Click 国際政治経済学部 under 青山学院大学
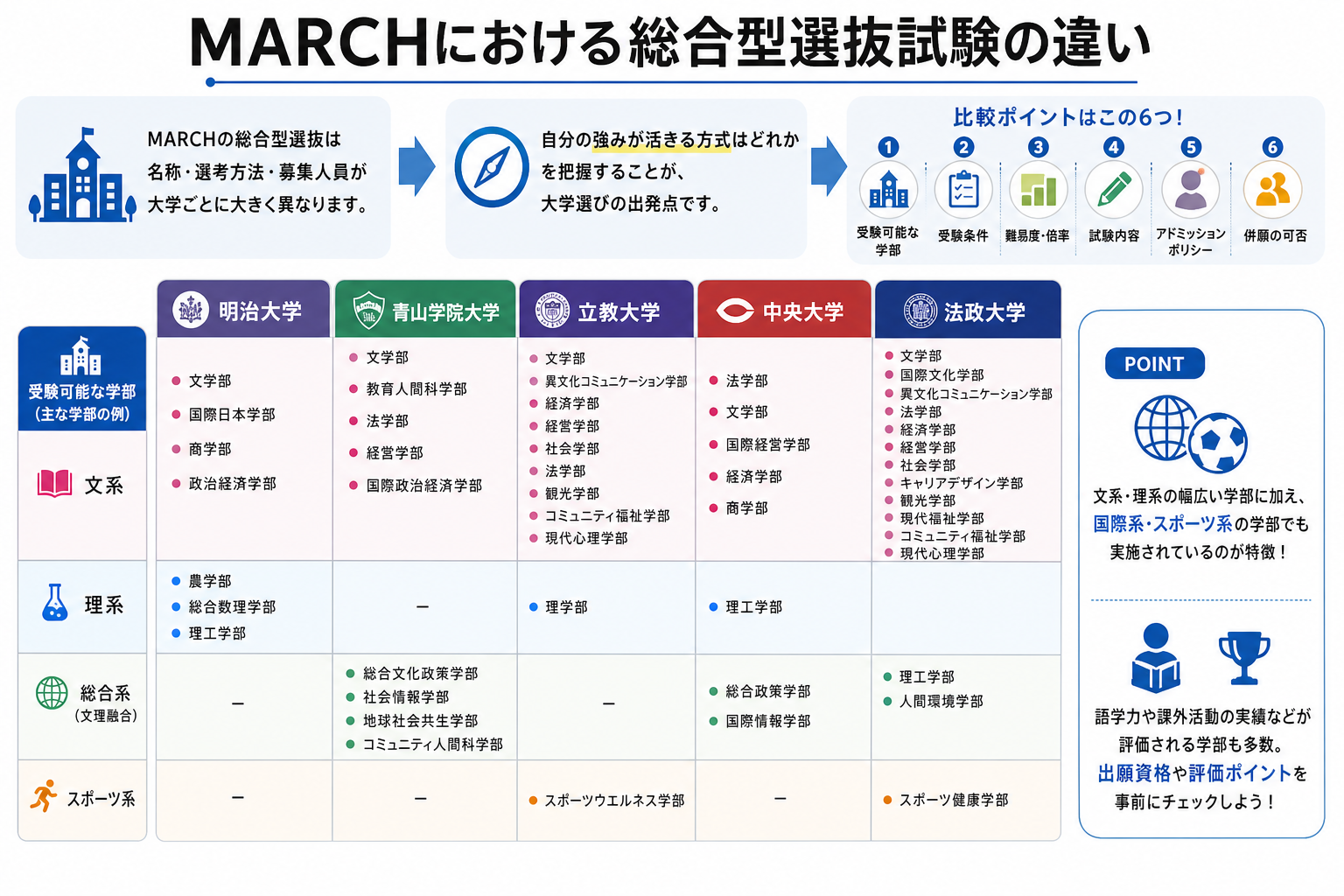 click(423, 486)
